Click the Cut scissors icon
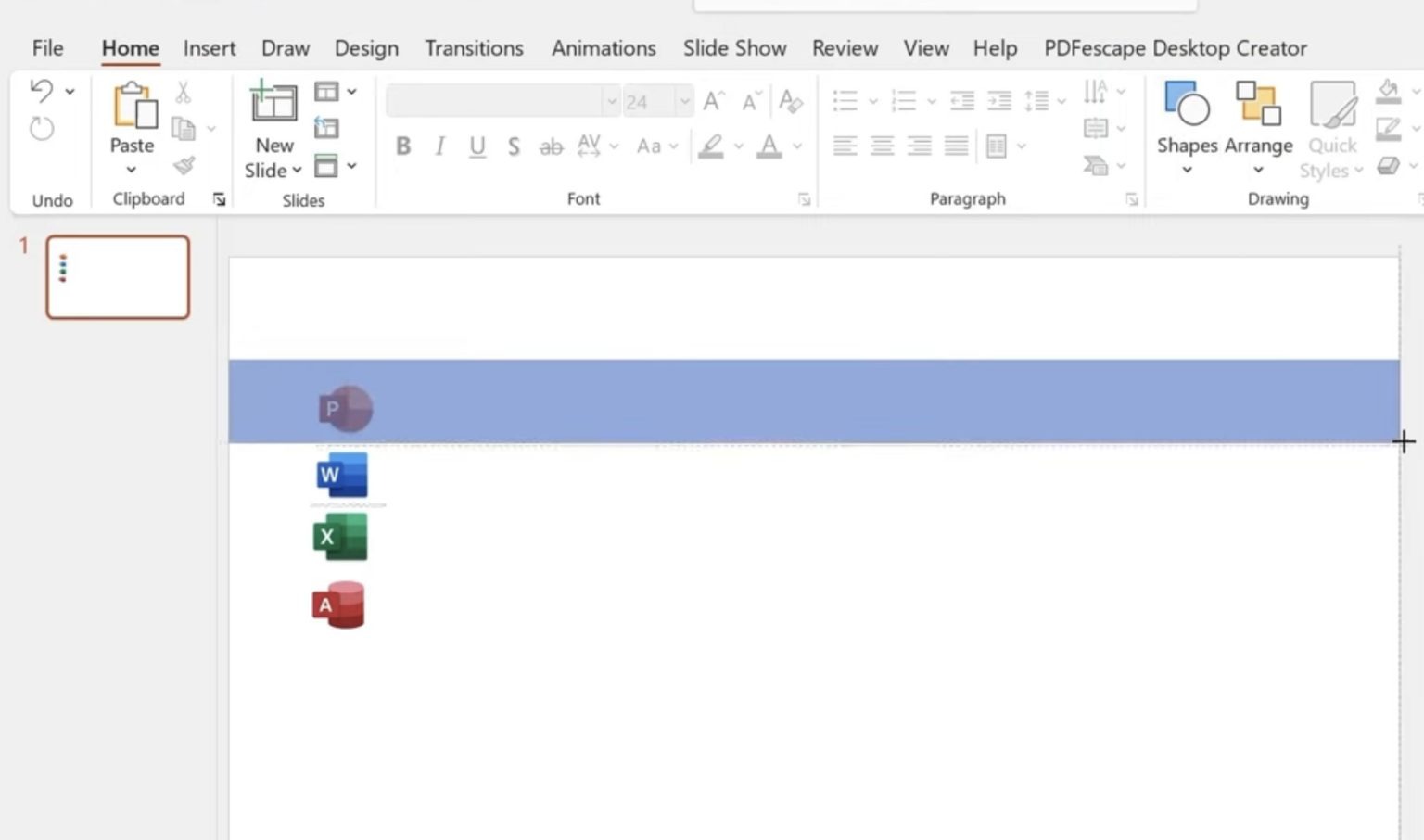This screenshot has width=1424, height=840. point(183,91)
